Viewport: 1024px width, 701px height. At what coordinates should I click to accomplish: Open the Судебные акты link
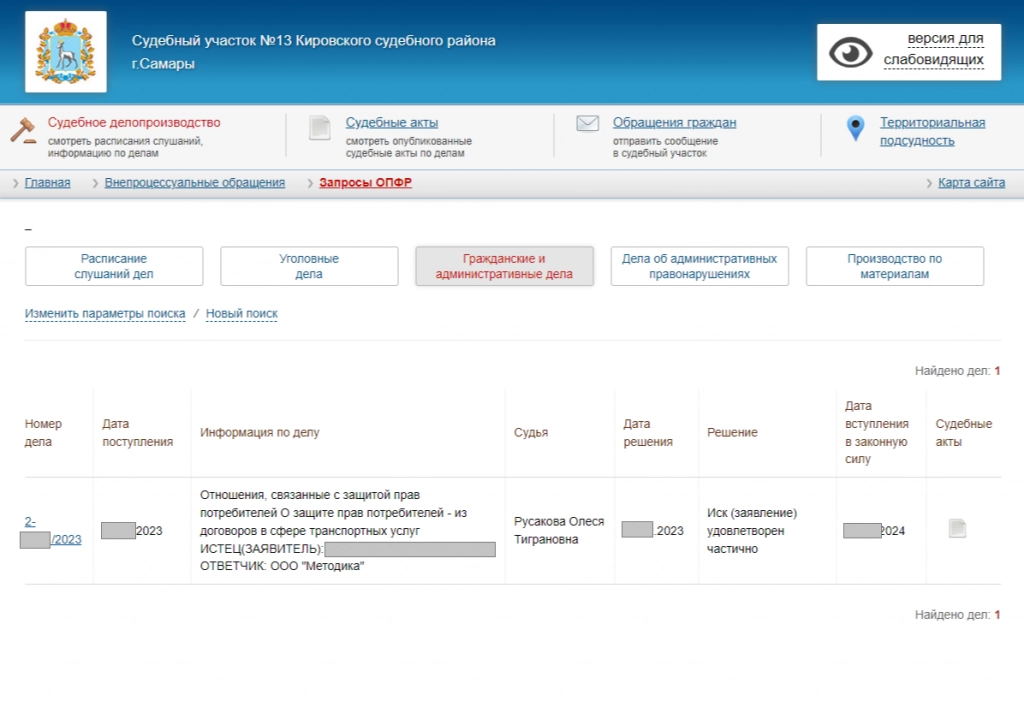click(x=391, y=122)
